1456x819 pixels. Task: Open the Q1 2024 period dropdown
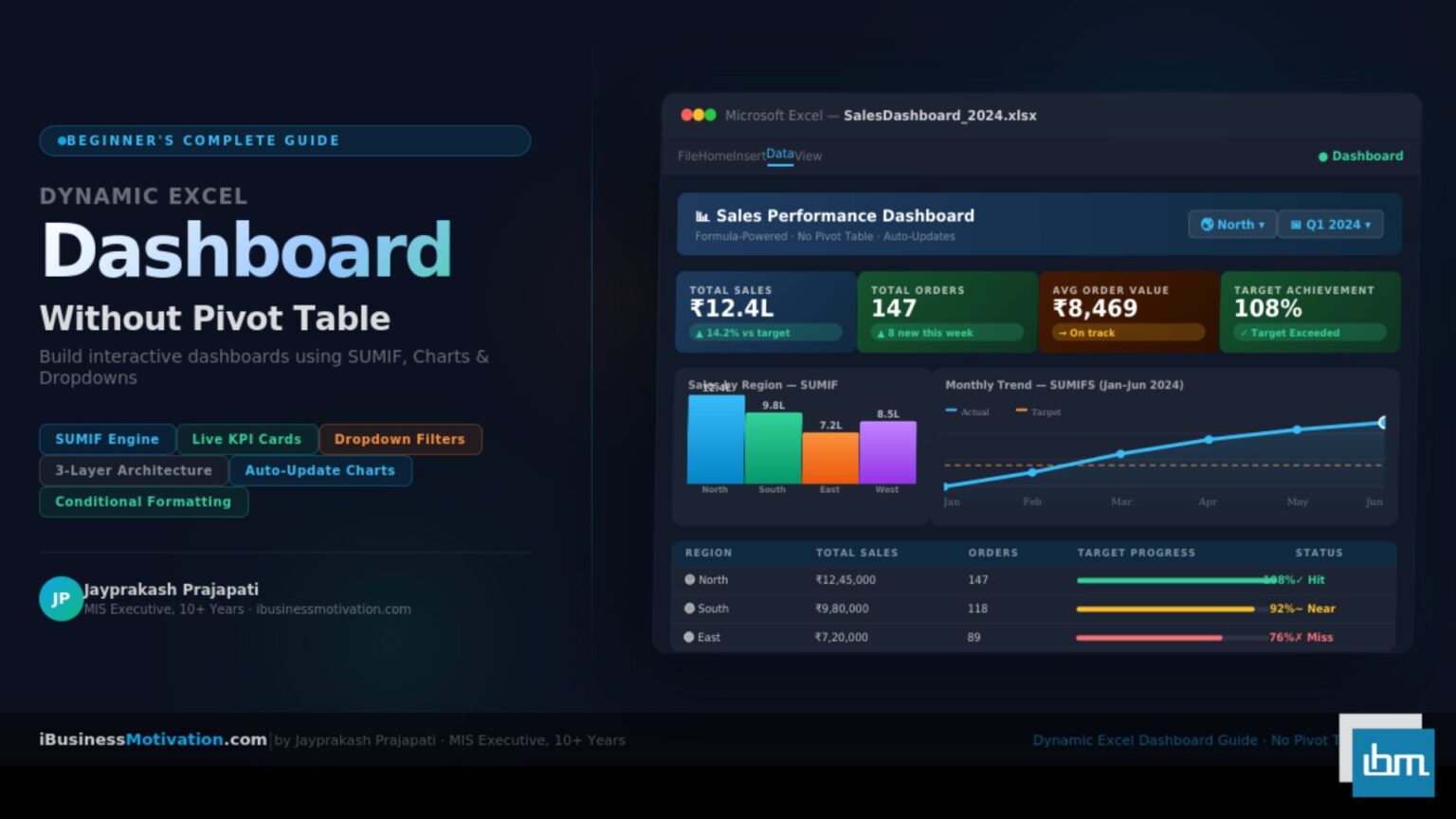(1330, 224)
